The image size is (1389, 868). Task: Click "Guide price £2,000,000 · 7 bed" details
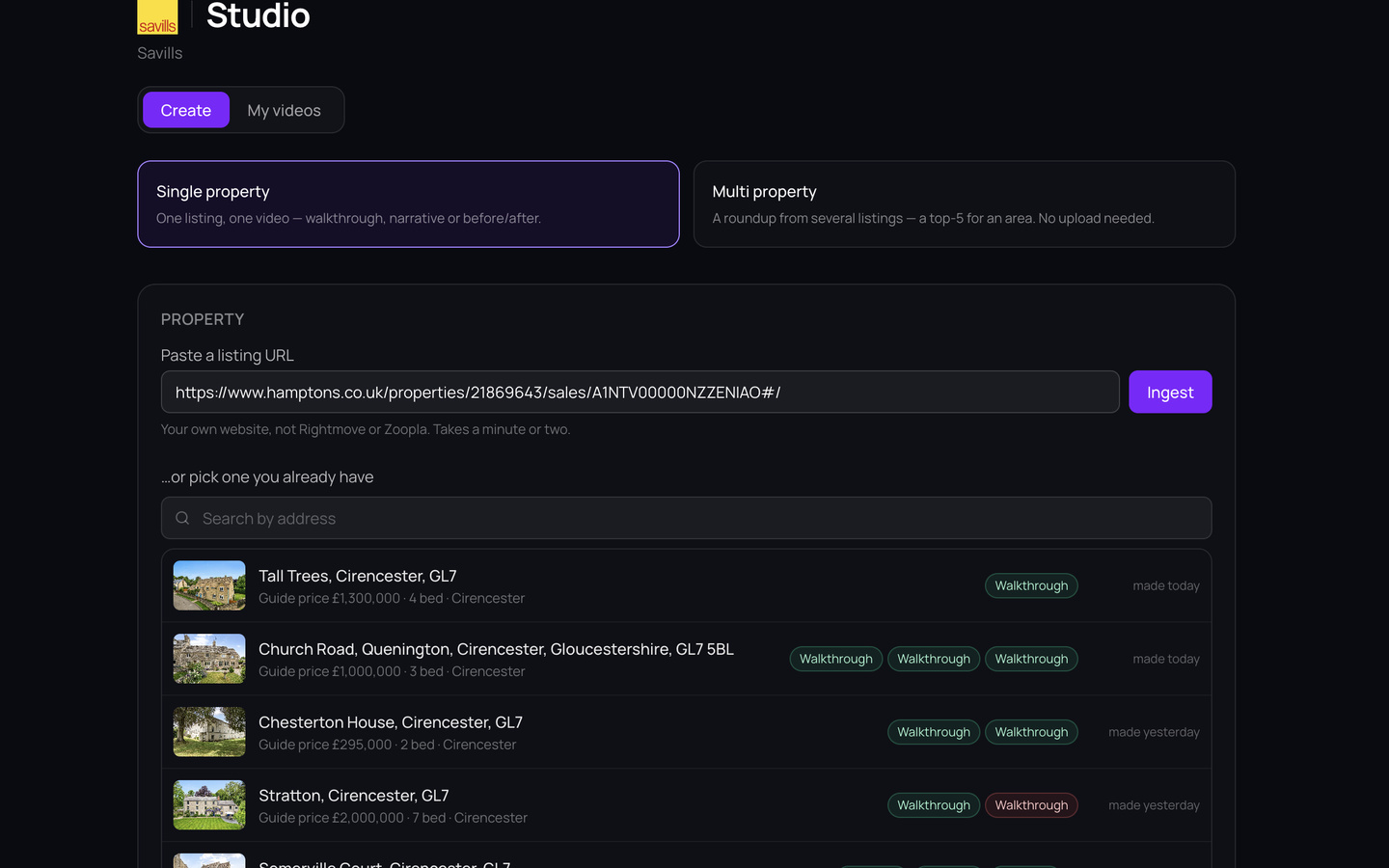pyautogui.click(x=394, y=818)
